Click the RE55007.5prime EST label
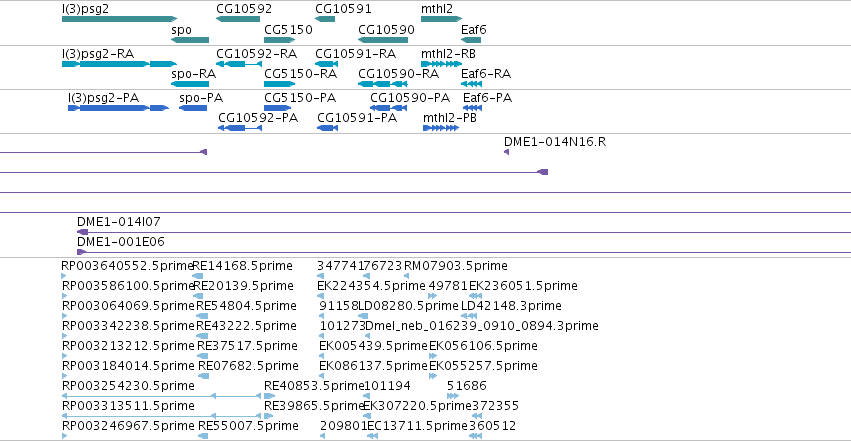Screen dimensions: 851x441 (248, 426)
